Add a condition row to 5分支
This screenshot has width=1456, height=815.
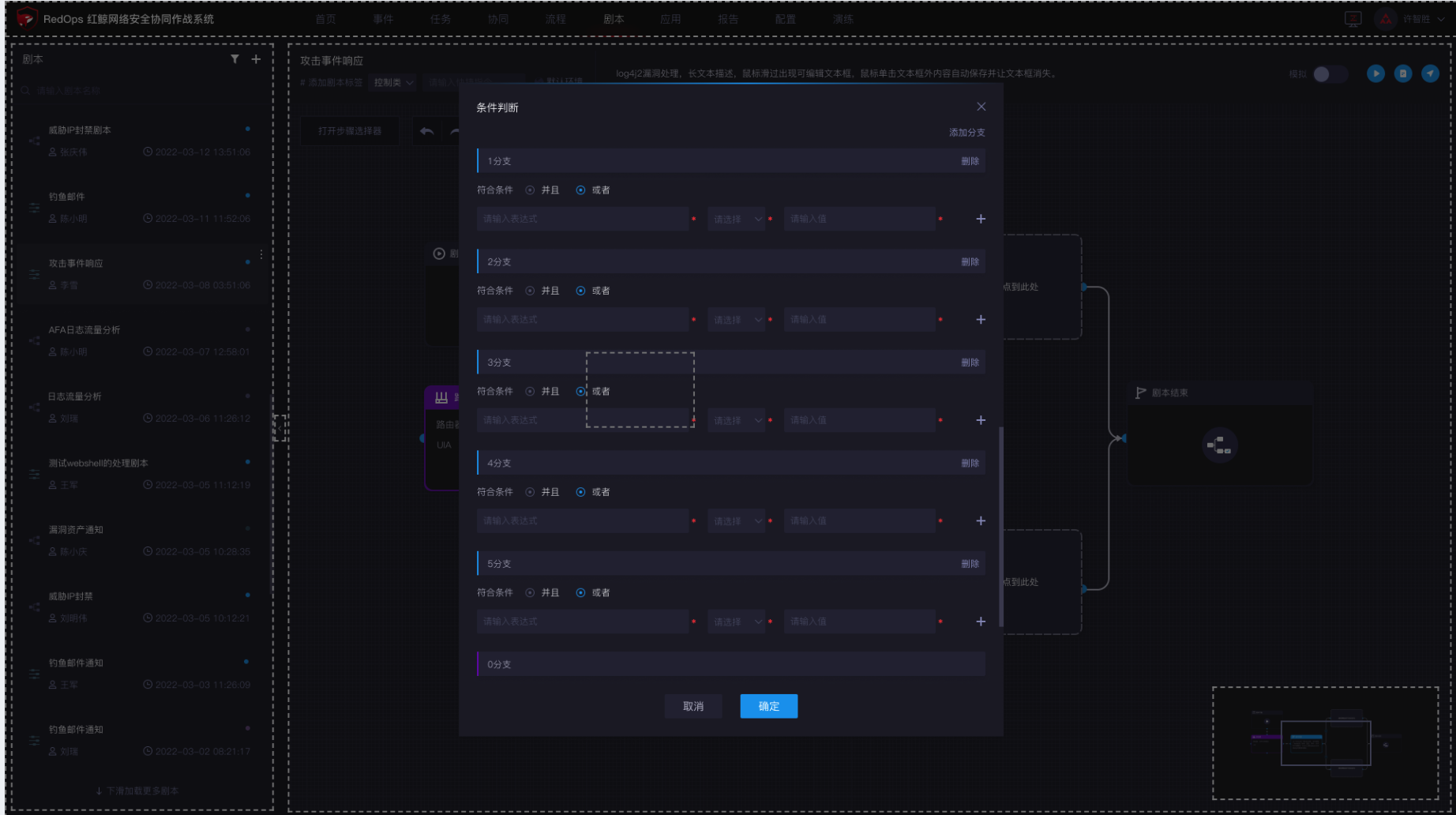pyautogui.click(x=981, y=622)
